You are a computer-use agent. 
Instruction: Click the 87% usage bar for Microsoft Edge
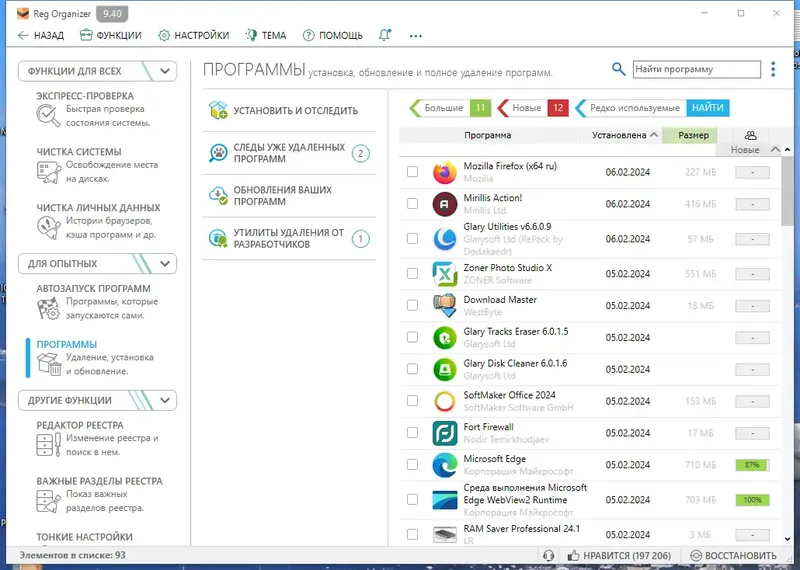click(752, 465)
